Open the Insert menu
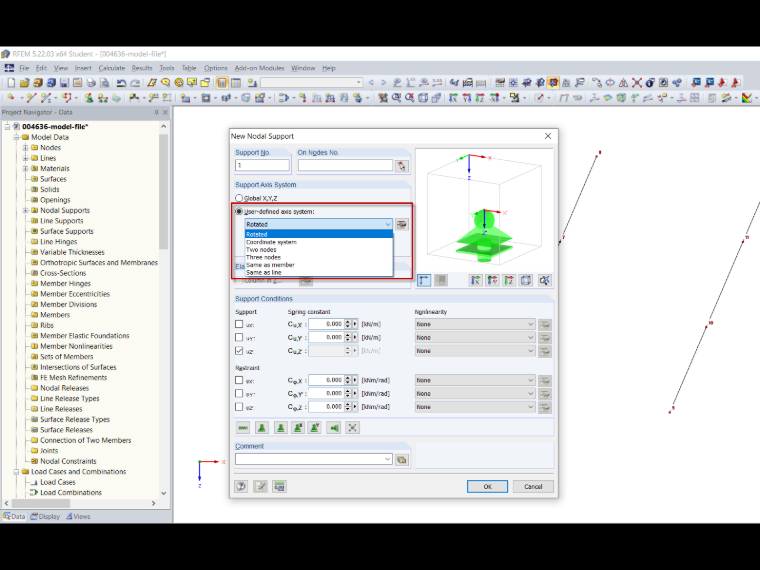The width and height of the screenshot is (760, 570). click(x=83, y=68)
